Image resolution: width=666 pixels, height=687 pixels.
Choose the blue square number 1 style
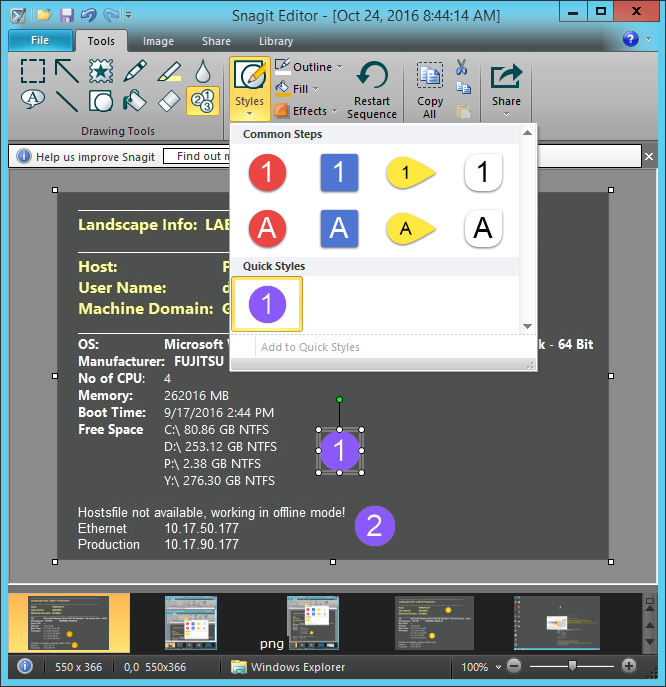click(339, 172)
